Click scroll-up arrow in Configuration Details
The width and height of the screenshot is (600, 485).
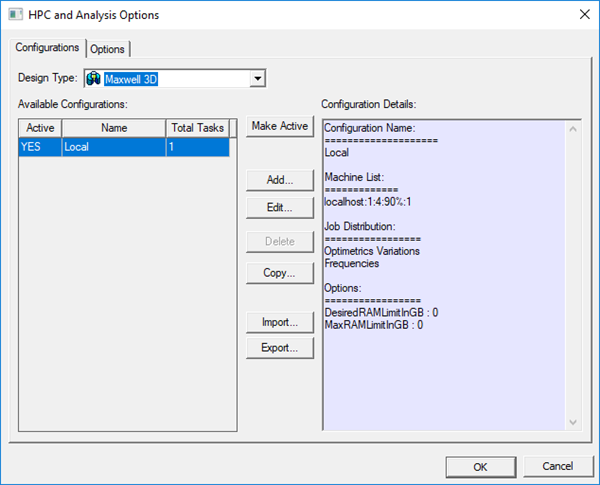pos(573,129)
